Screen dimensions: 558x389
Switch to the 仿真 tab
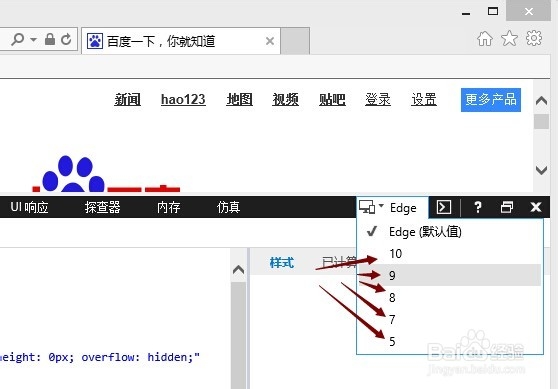228,207
